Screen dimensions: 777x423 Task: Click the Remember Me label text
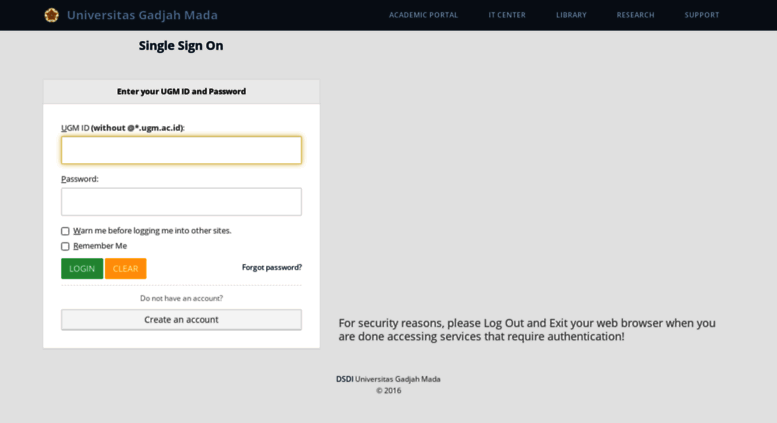point(100,246)
